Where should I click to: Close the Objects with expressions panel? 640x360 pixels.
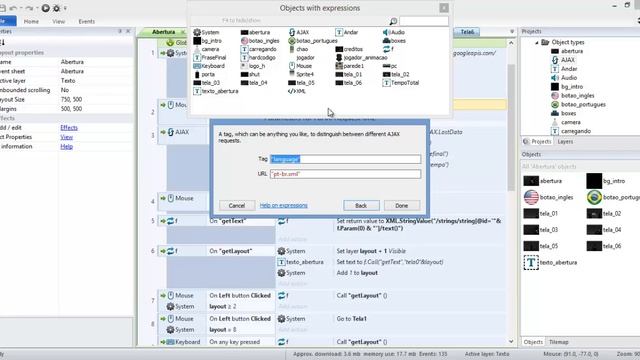pyautogui.click(x=444, y=8)
